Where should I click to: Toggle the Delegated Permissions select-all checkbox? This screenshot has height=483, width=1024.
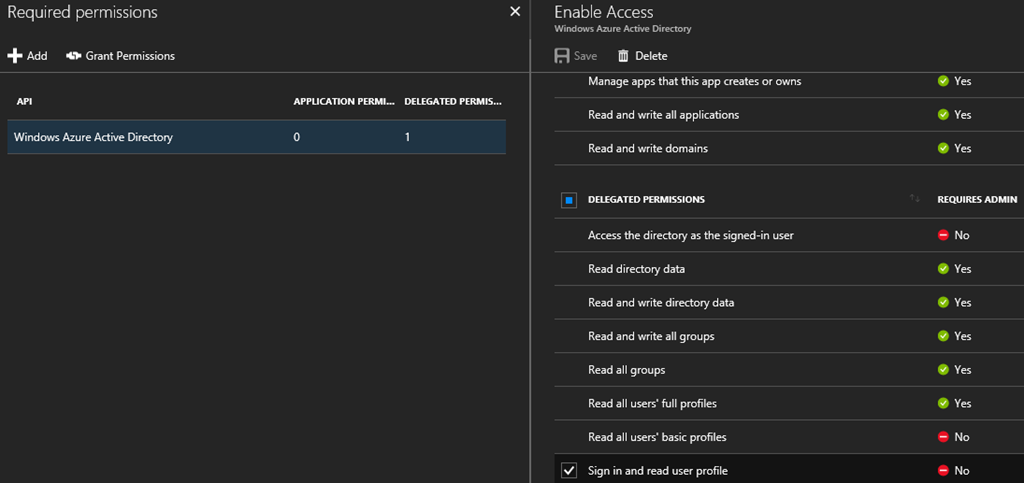[x=569, y=200]
